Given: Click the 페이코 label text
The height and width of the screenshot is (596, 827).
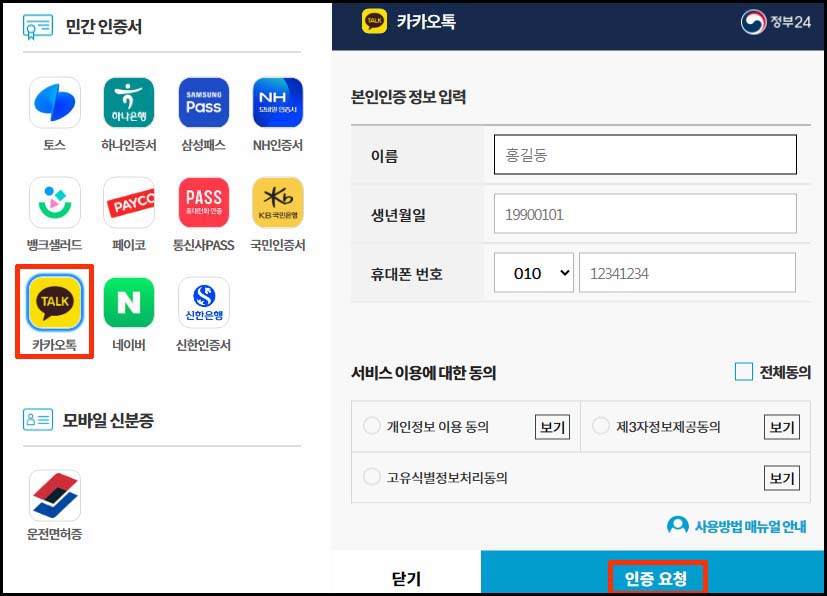Looking at the screenshot, I should 129,245.
